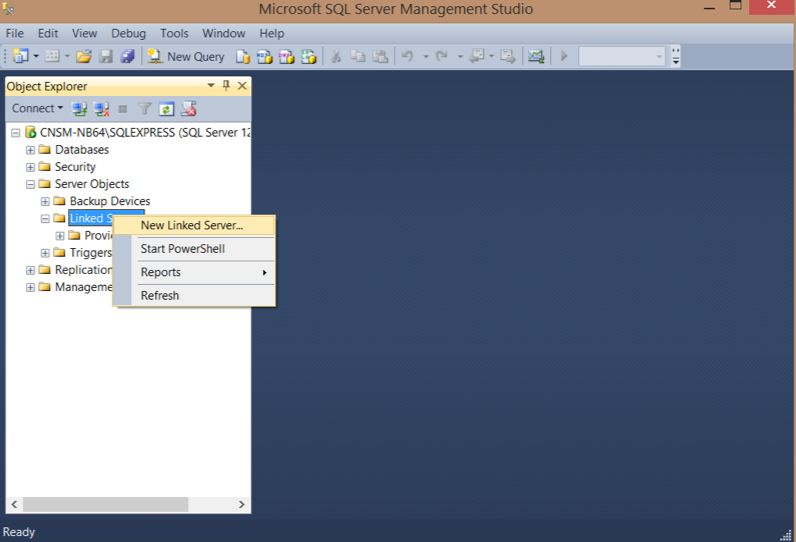Screen dimensions: 796x542
Task: Open the Reports submenu
Action: click(x=200, y=272)
